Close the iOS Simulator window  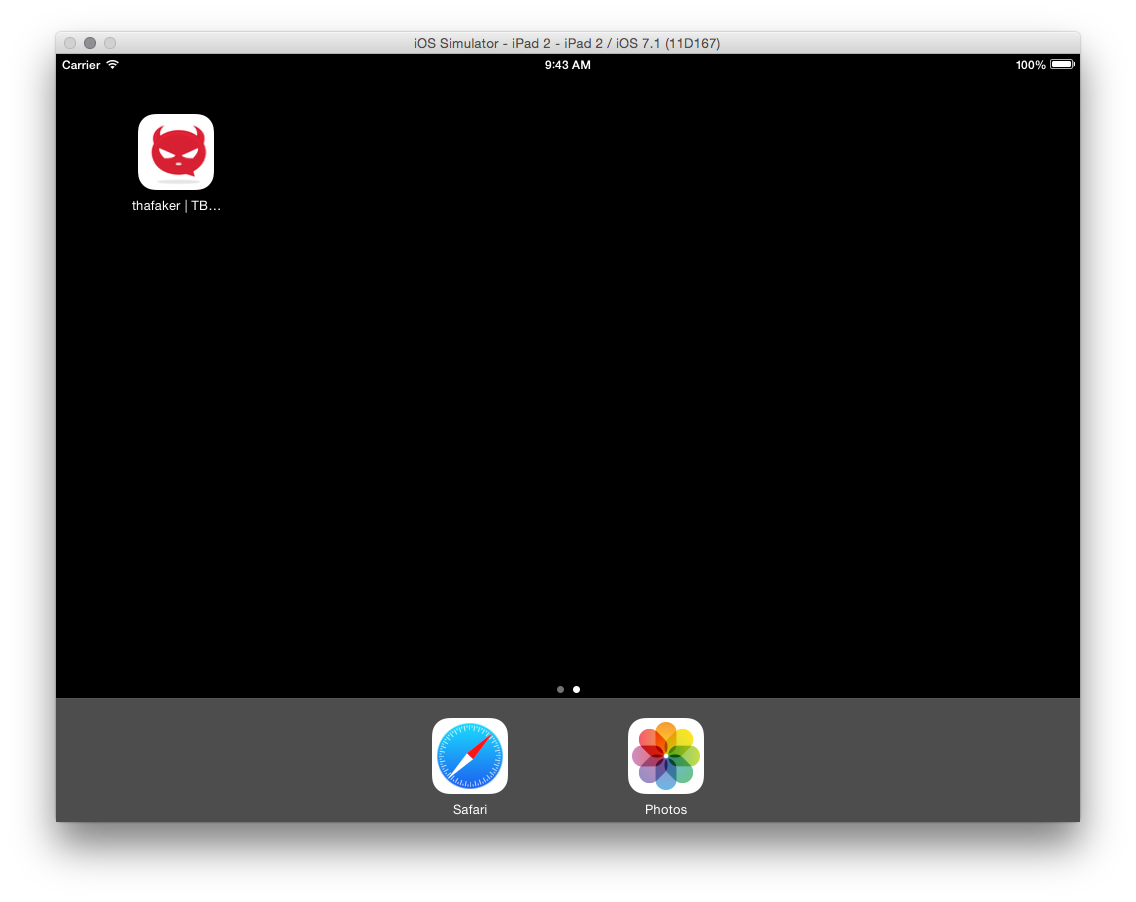pyautogui.click(x=70, y=43)
